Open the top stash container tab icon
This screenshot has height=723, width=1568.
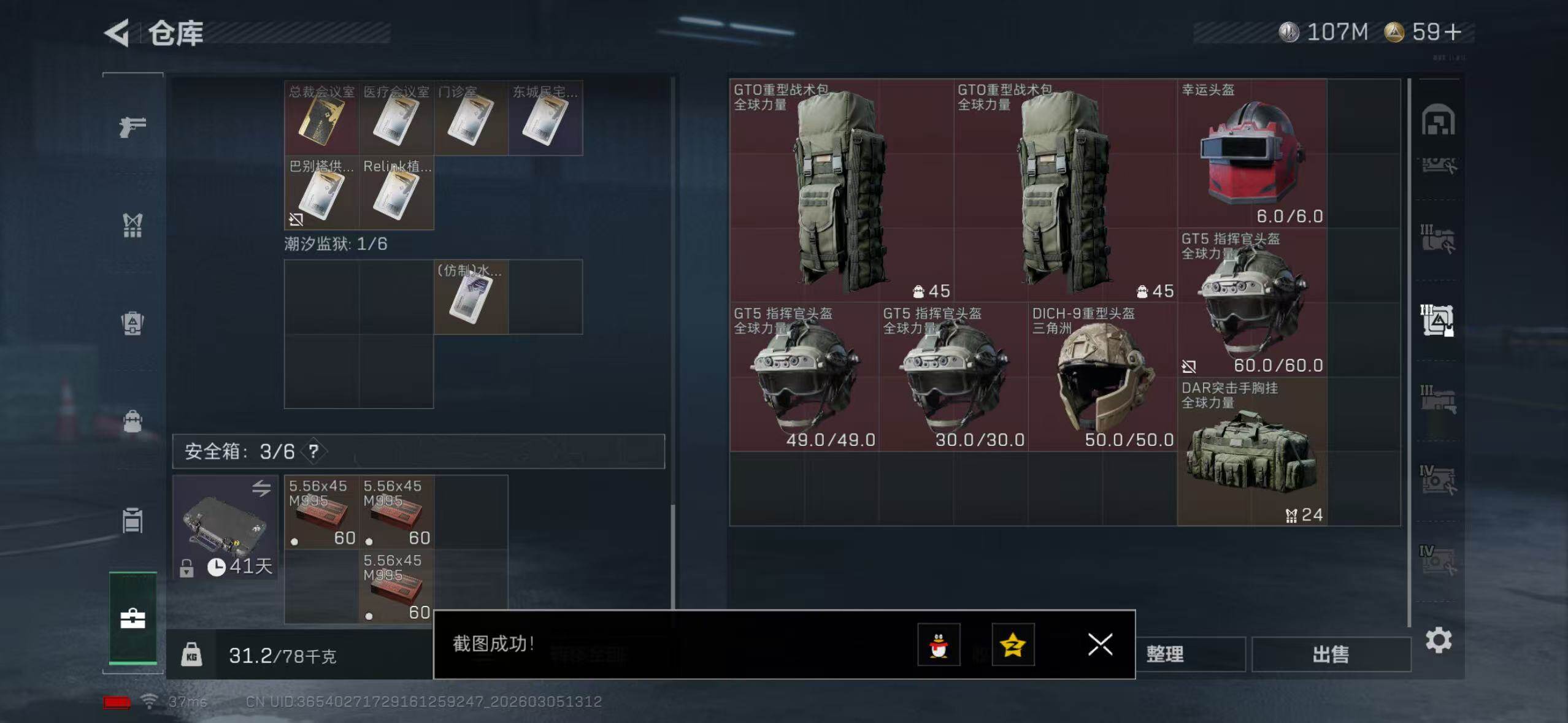1438,120
